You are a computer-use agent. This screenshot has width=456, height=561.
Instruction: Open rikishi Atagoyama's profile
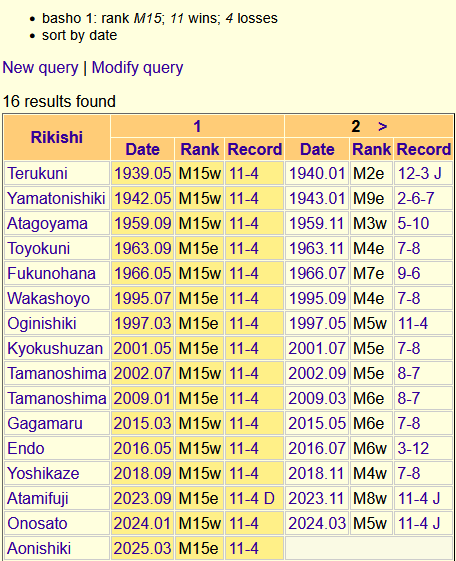tap(47, 224)
